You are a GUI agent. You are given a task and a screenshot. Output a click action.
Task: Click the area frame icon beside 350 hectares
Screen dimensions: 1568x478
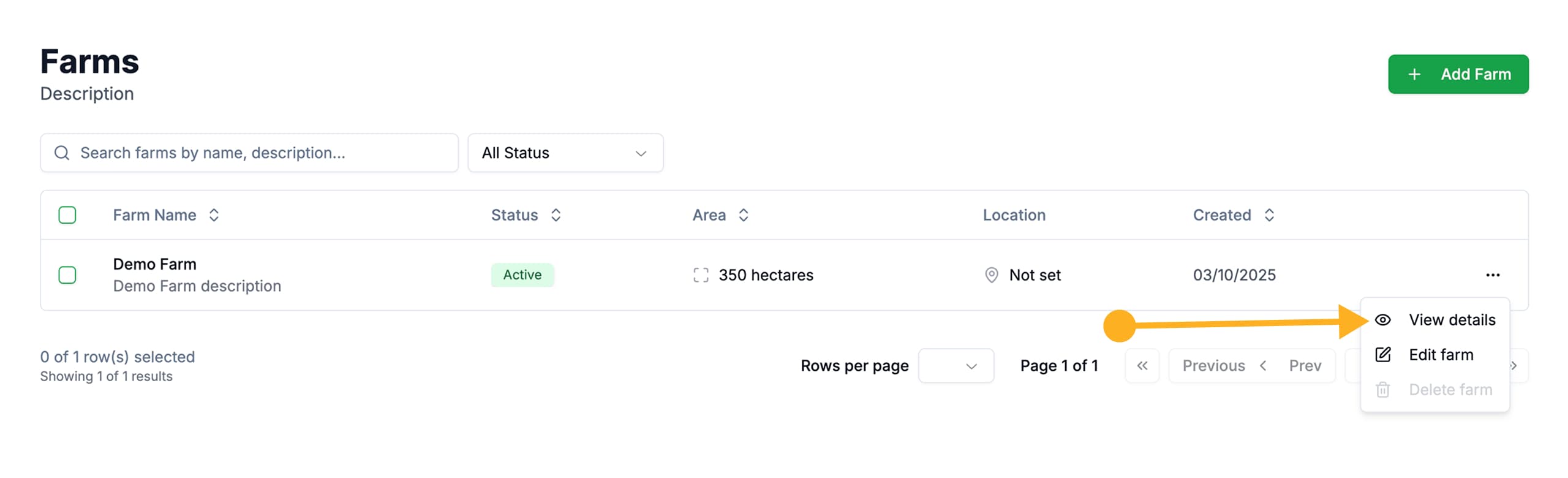pos(701,275)
